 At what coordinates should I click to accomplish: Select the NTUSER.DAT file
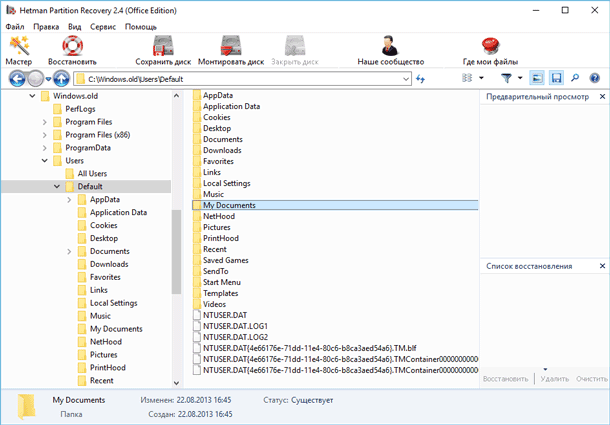click(220, 315)
